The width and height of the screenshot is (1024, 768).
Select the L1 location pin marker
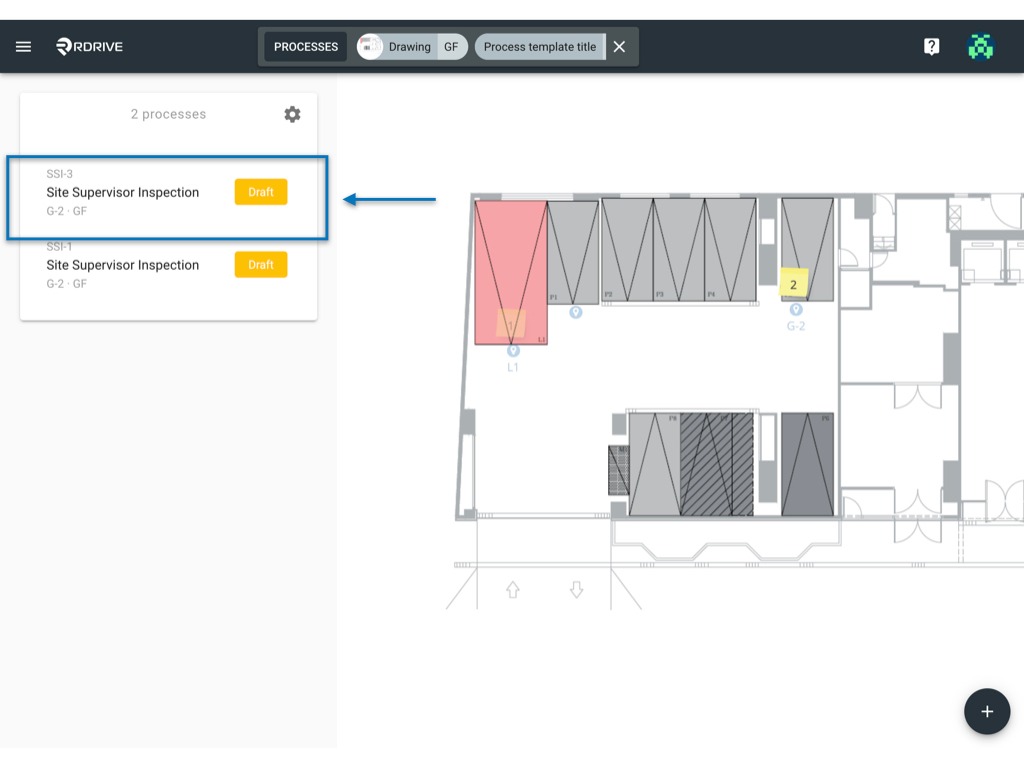pos(513,351)
